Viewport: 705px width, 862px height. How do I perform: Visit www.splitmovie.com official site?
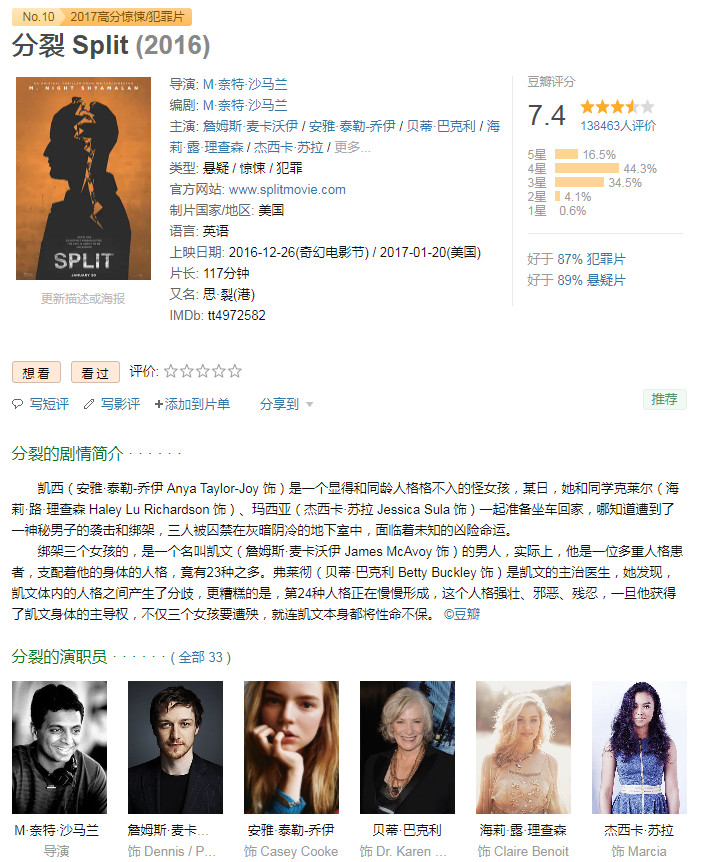tap(287, 190)
